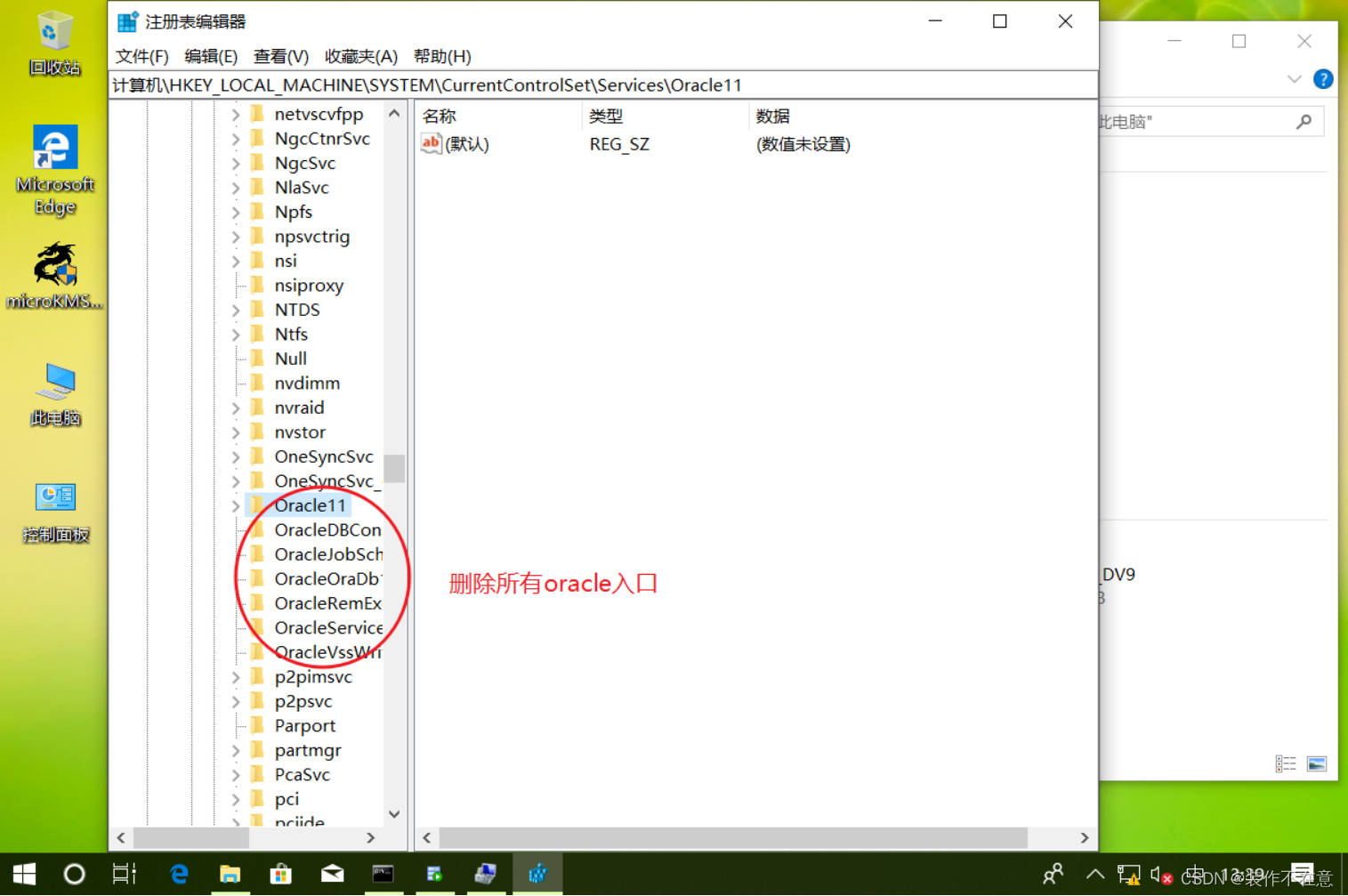1348x896 pixels.
Task: Click the OneSyncSvc folder icon
Action: tap(258, 456)
